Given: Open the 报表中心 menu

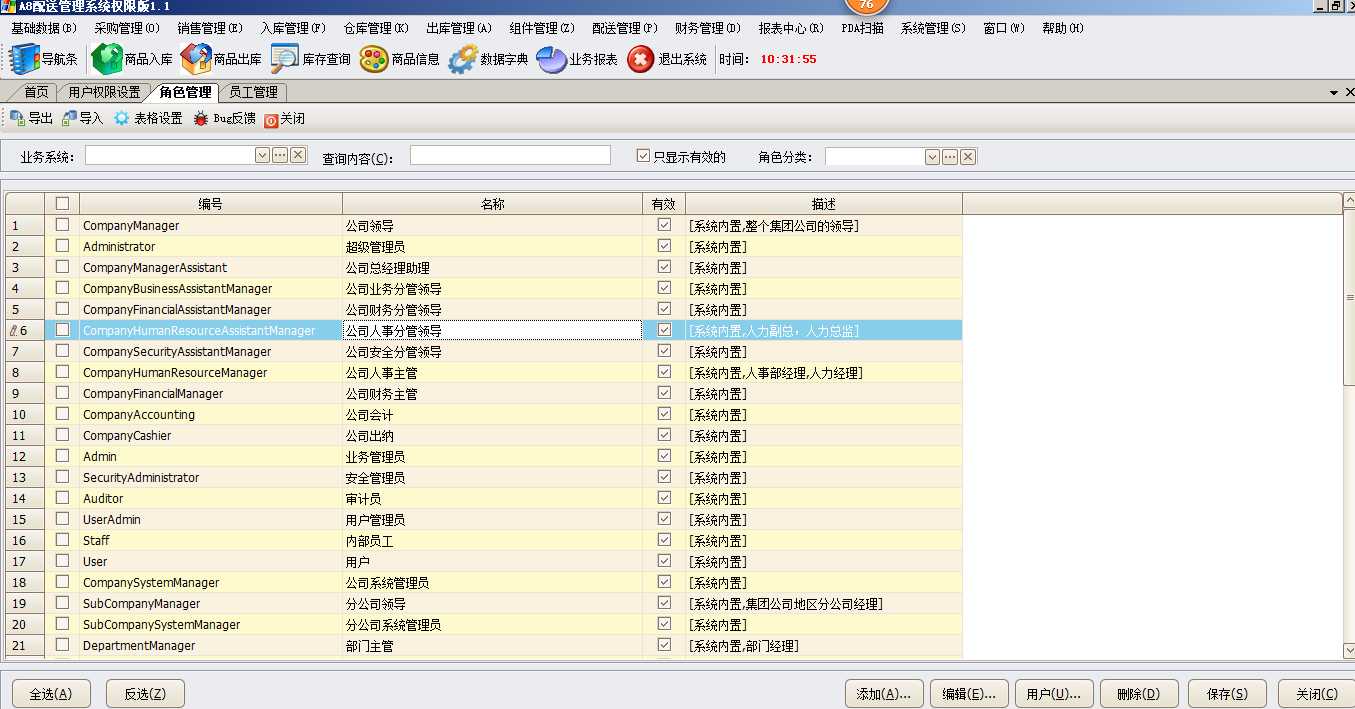Looking at the screenshot, I should tap(791, 28).
